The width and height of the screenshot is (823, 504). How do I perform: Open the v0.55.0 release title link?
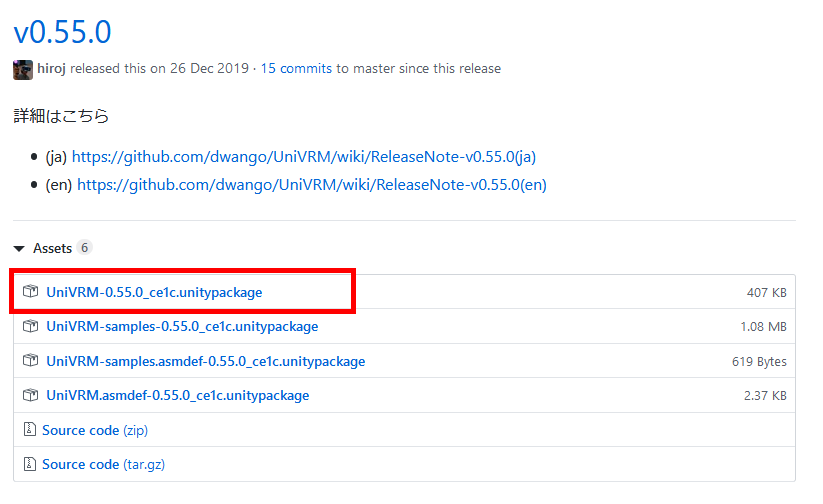pyautogui.click(x=62, y=32)
